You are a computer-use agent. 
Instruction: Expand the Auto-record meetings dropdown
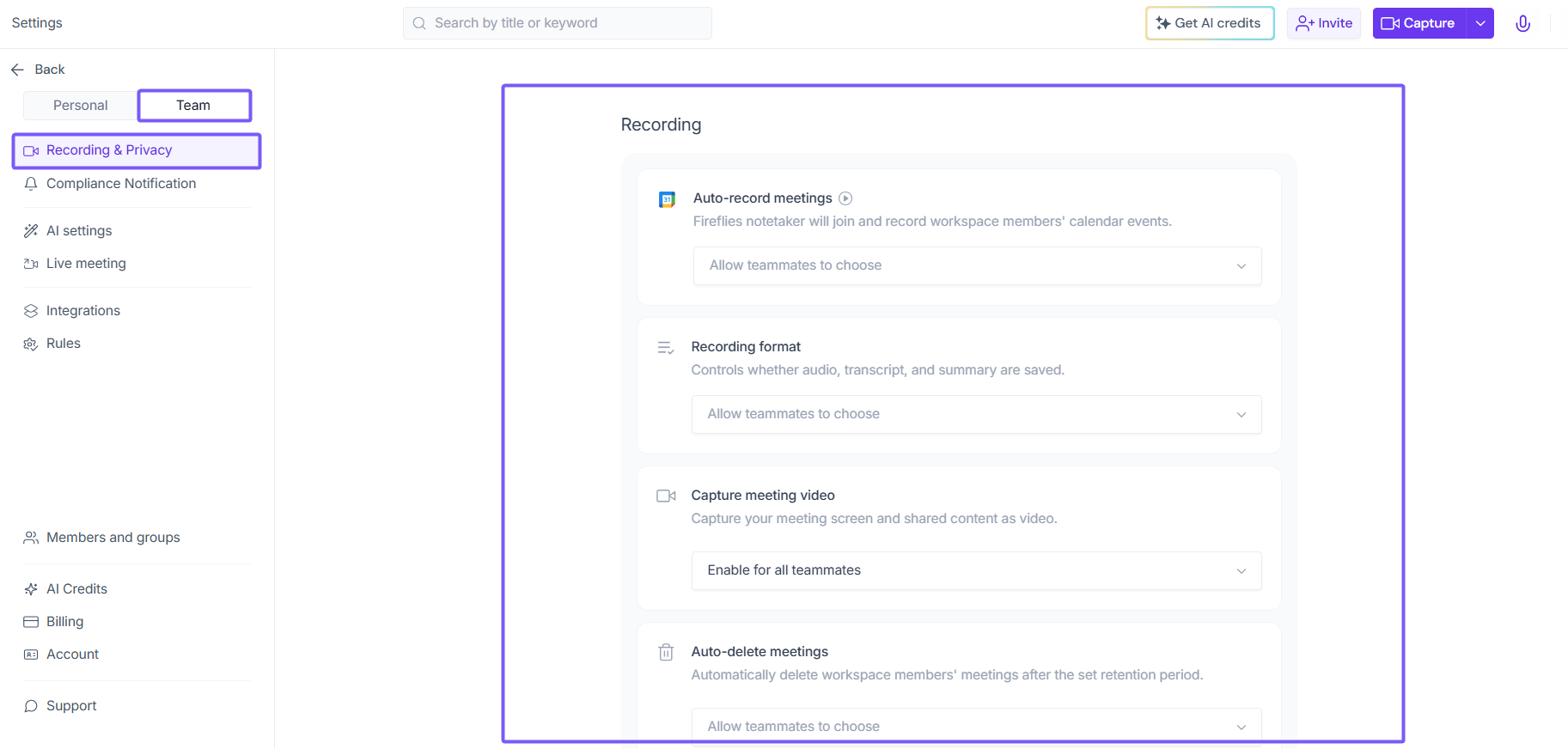(x=977, y=265)
